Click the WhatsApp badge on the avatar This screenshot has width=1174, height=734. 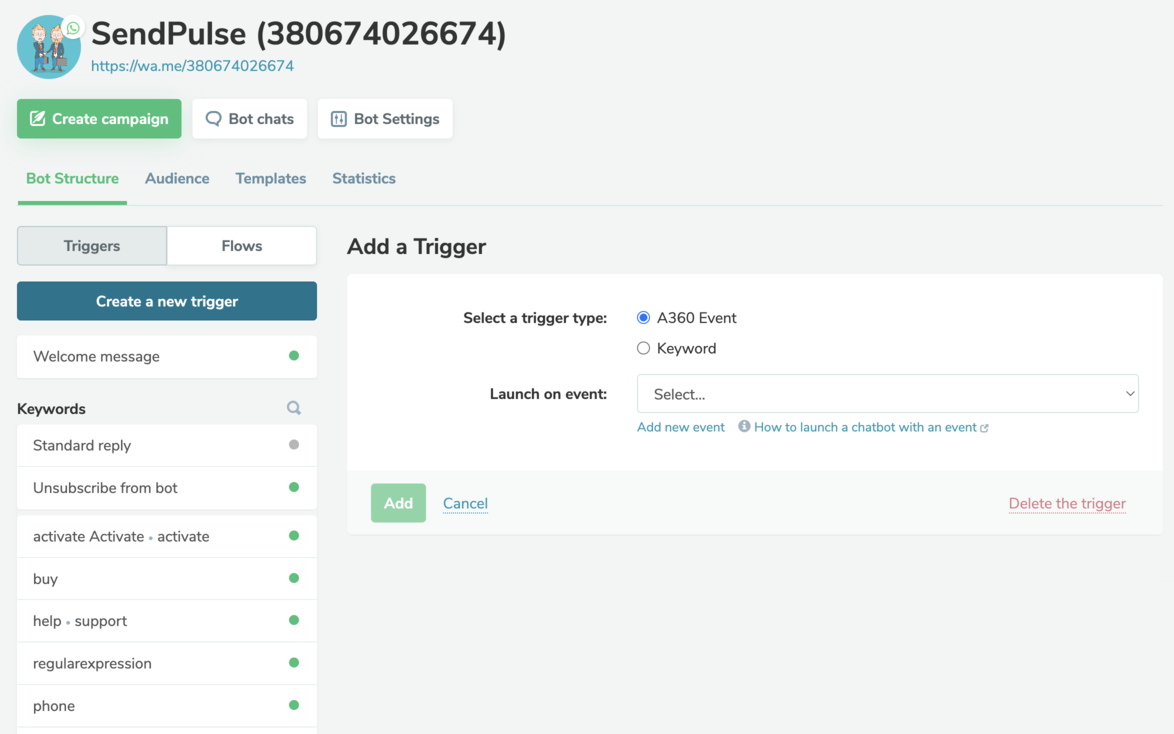(x=73, y=28)
